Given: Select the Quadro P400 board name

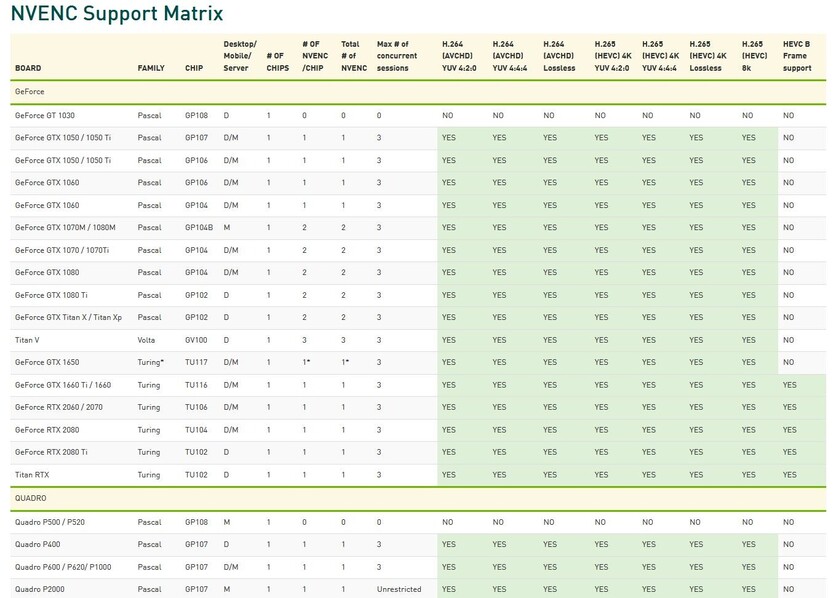Looking at the screenshot, I should coord(37,545).
